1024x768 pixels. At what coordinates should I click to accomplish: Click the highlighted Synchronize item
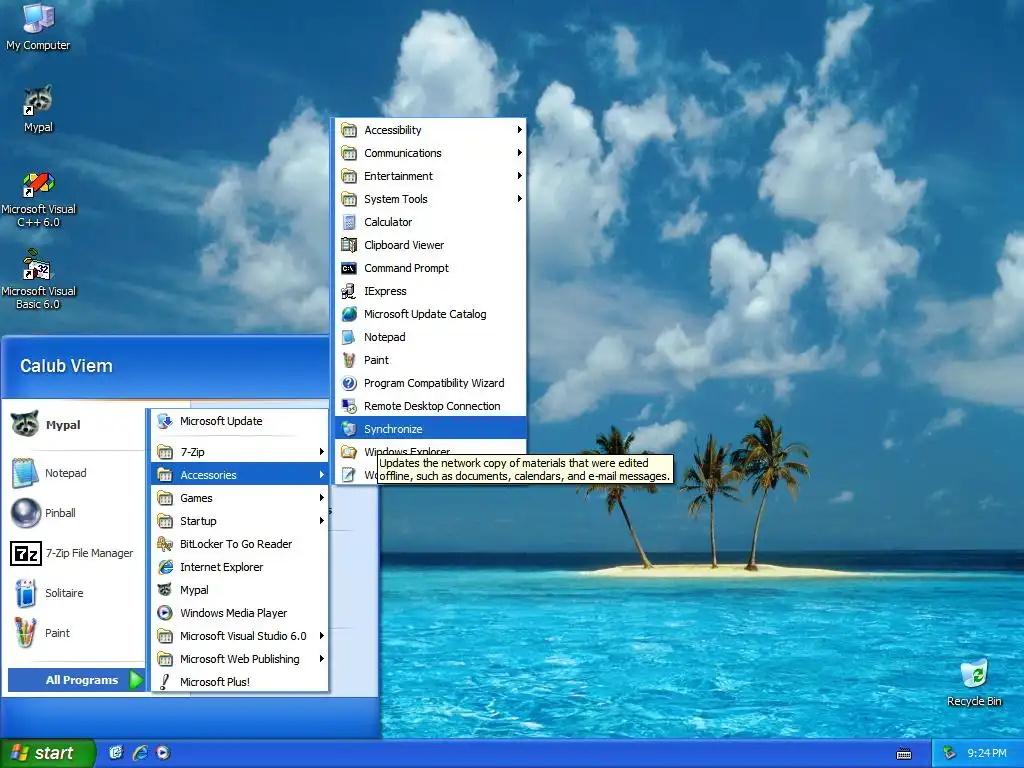(x=431, y=429)
